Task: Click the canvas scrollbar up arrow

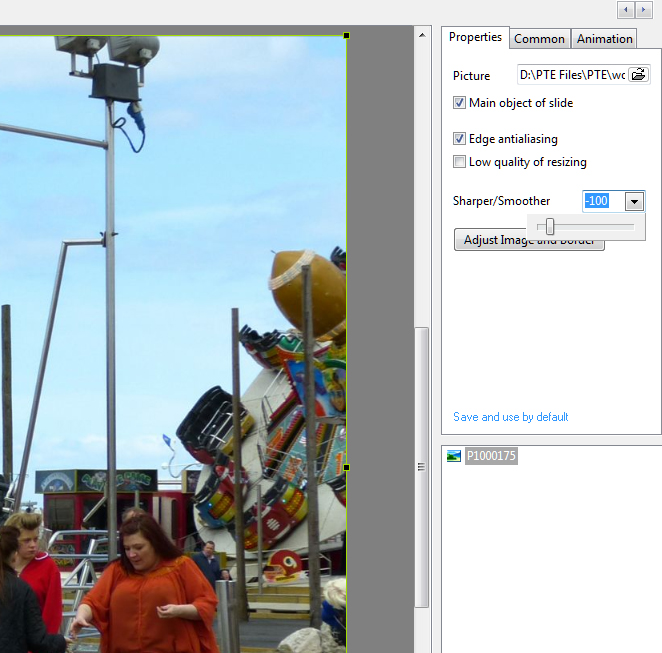Action: coord(422,34)
